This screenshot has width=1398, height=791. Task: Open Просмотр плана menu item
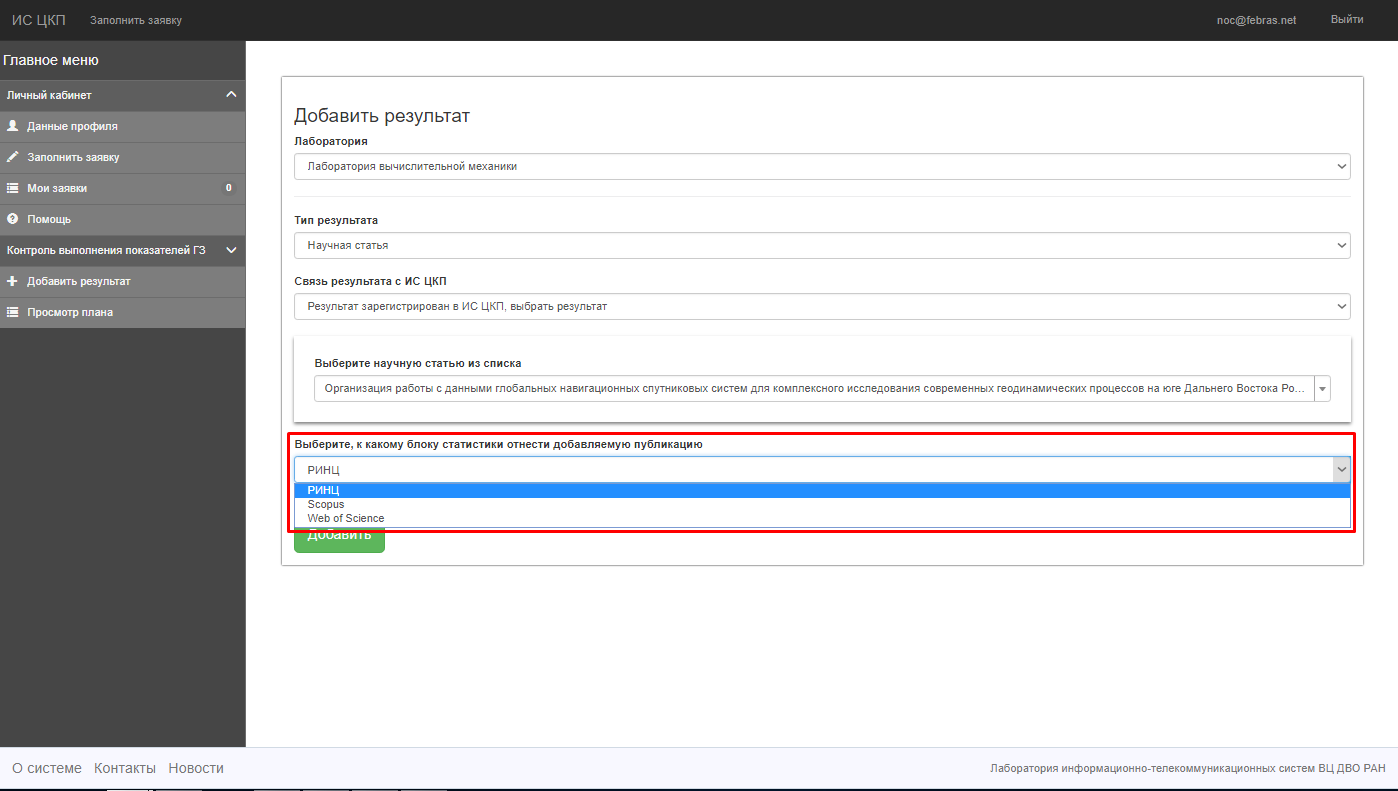pyautogui.click(x=122, y=312)
